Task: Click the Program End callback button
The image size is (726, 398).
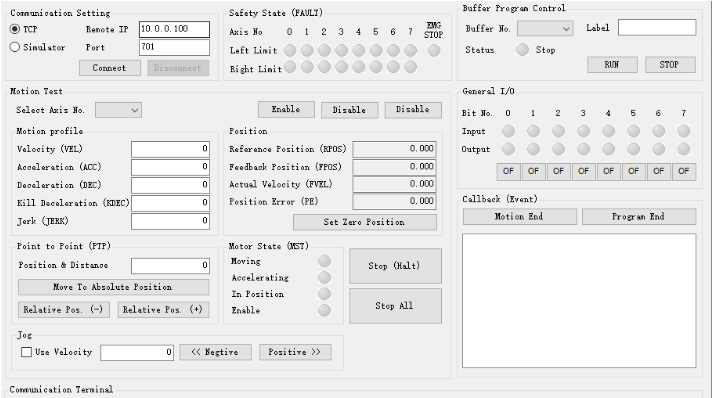Action: 638,217
